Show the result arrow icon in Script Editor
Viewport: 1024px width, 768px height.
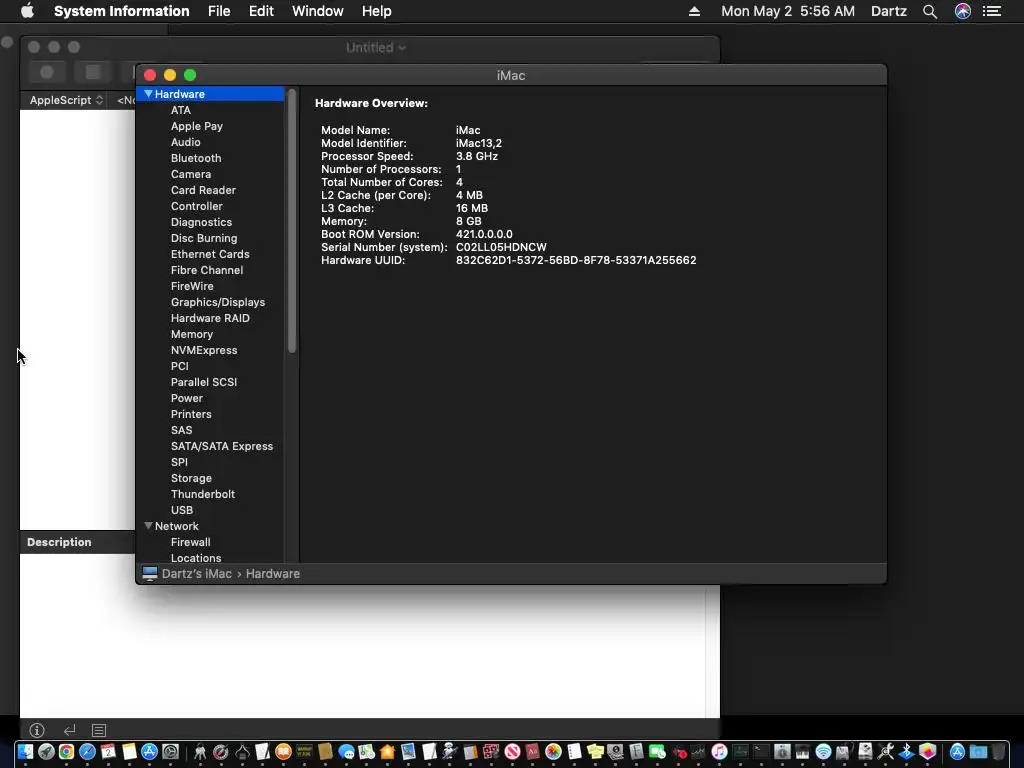coord(69,730)
